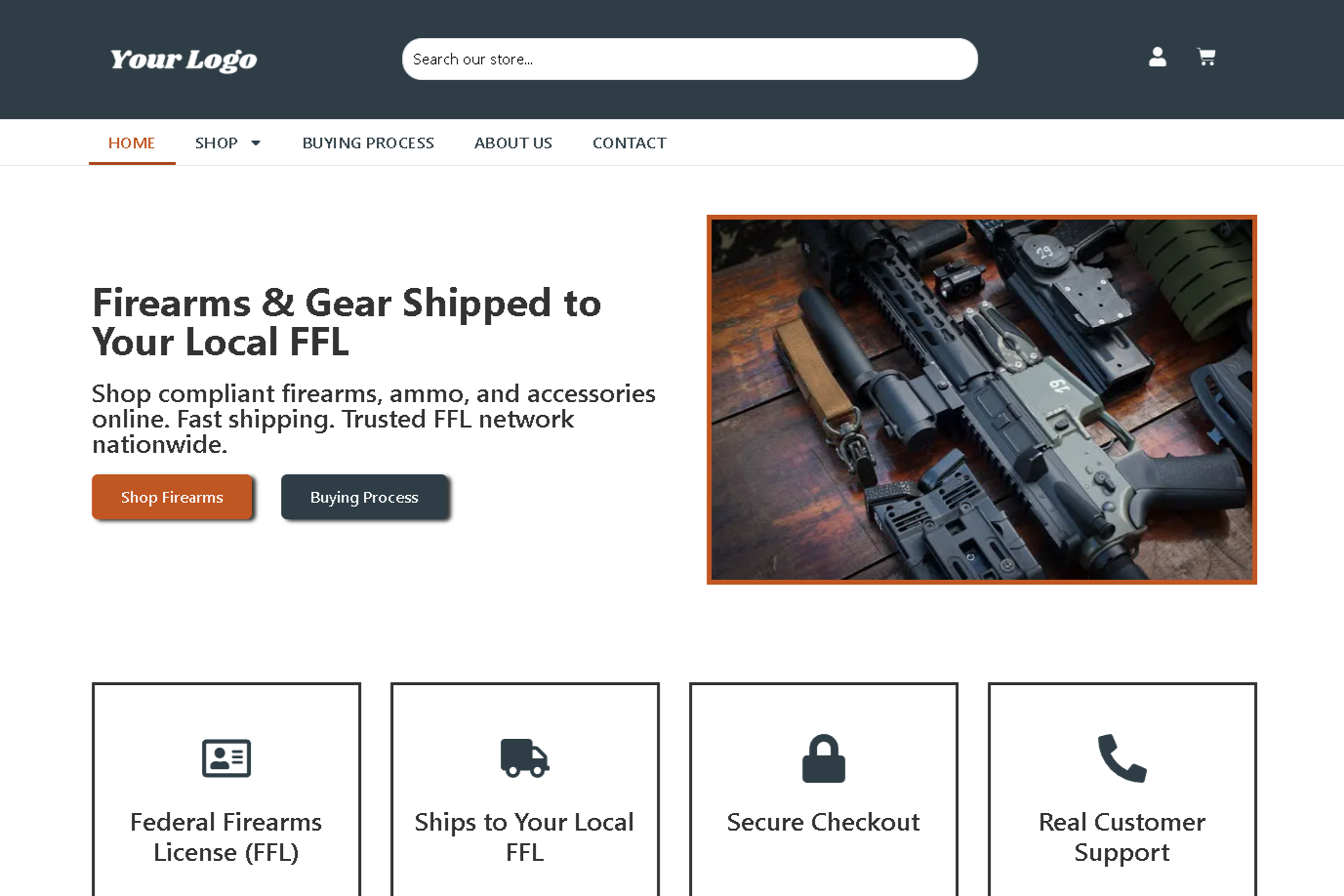Open the SHOP menu item
The image size is (1344, 896).
[217, 143]
